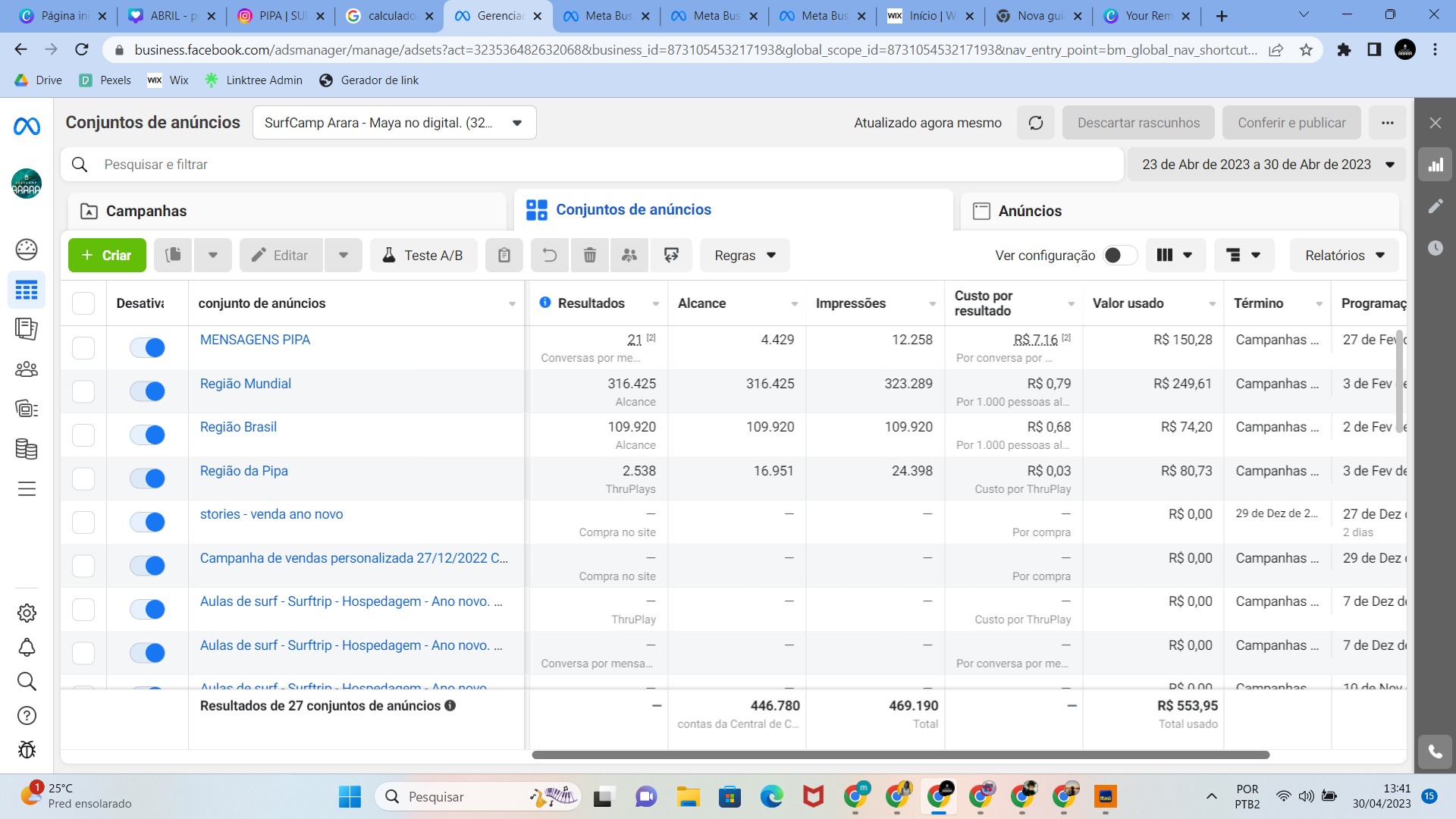Screen dimensions: 1456x819
Task: Open Teste A/B flask tool
Action: 423,256
